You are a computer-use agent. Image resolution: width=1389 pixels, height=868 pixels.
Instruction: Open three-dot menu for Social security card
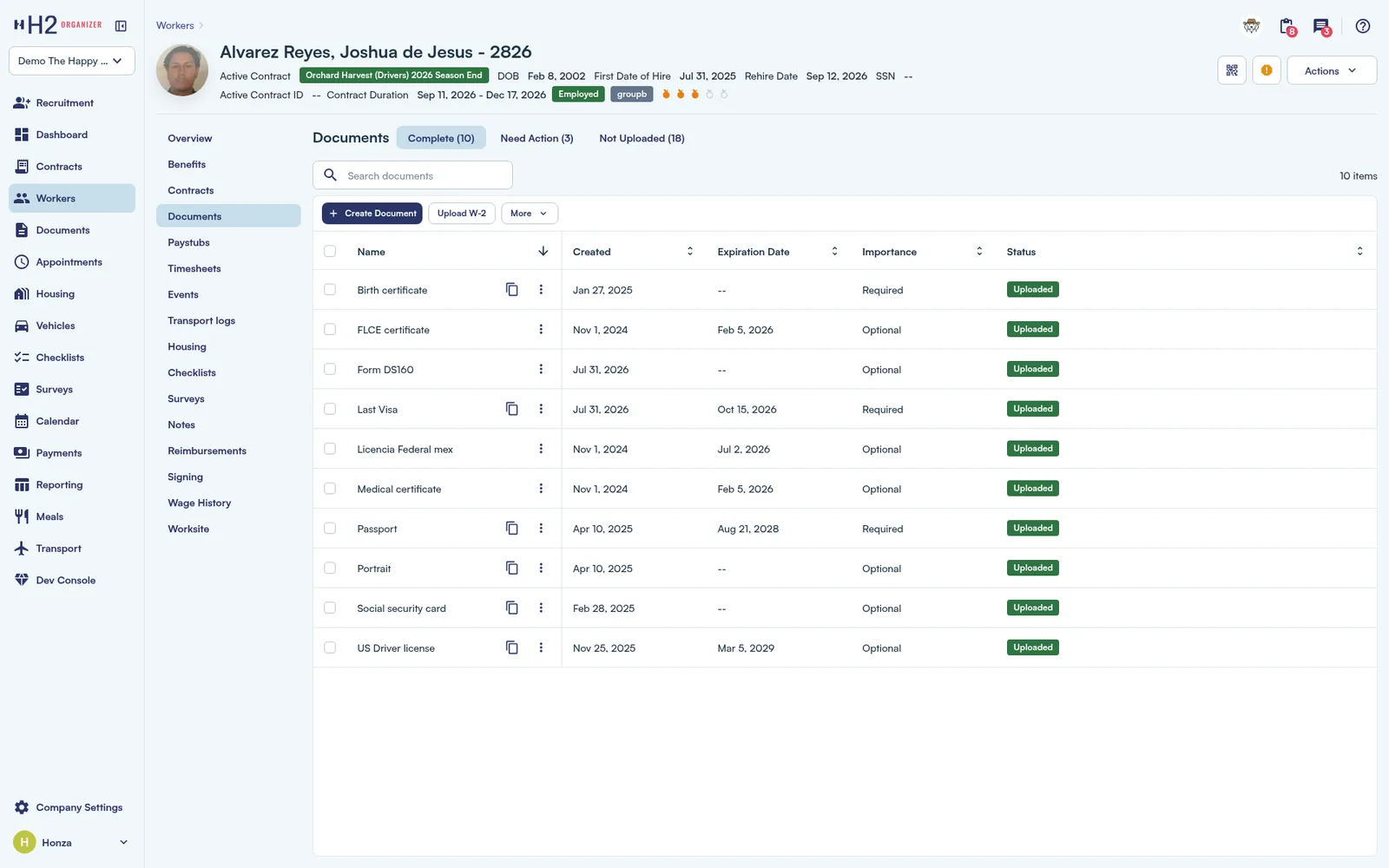point(541,608)
